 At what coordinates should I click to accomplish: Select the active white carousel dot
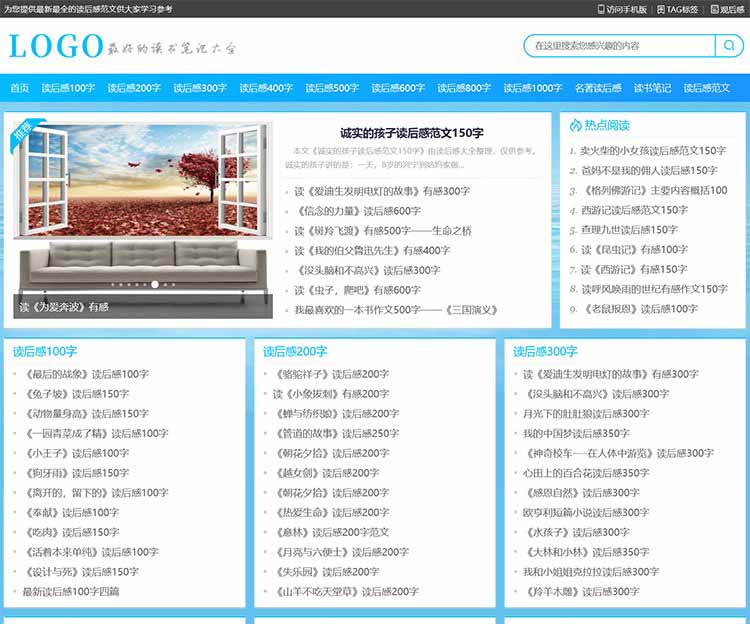pyautogui.click(x=154, y=284)
